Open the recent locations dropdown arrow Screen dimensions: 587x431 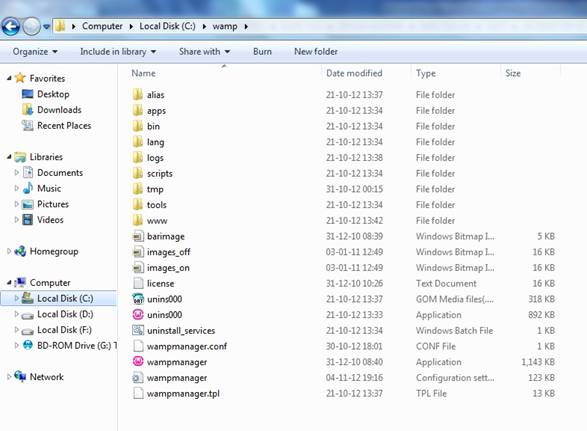tap(46, 27)
